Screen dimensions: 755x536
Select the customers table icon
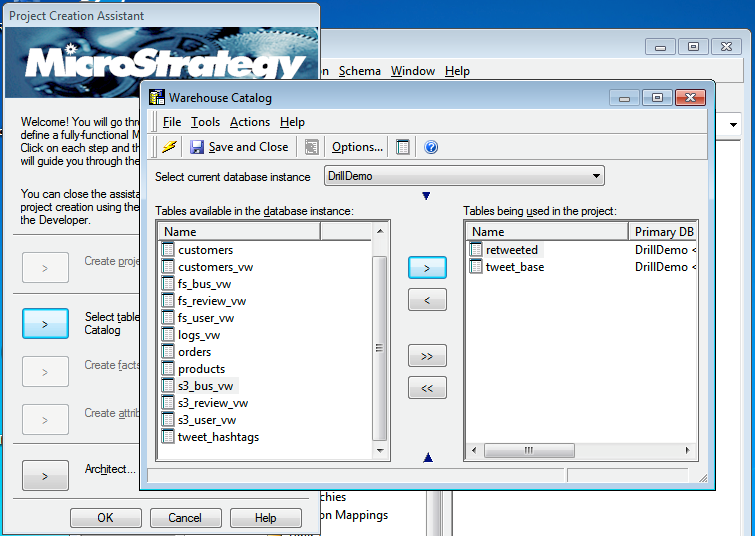pos(168,250)
